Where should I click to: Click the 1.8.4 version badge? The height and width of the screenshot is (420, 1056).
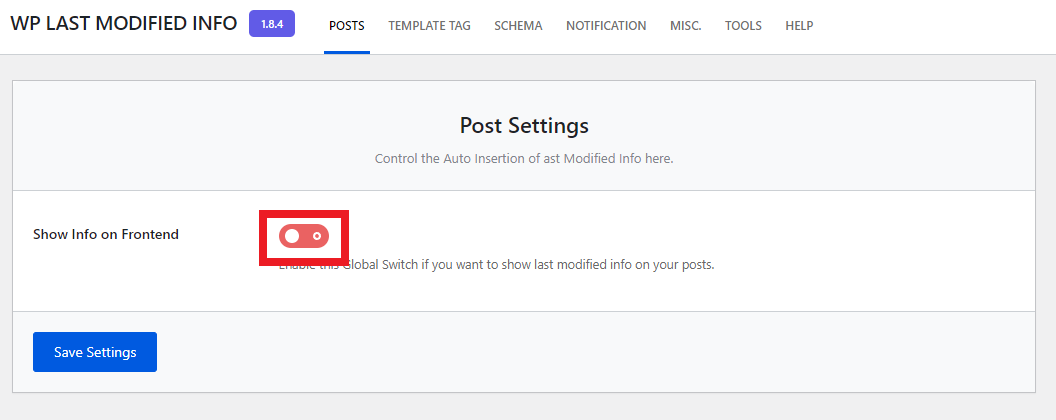click(272, 24)
